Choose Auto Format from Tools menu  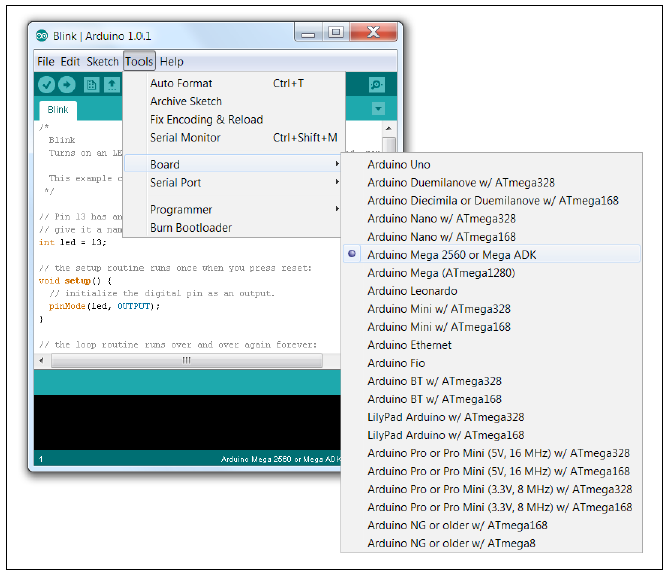pos(234,83)
